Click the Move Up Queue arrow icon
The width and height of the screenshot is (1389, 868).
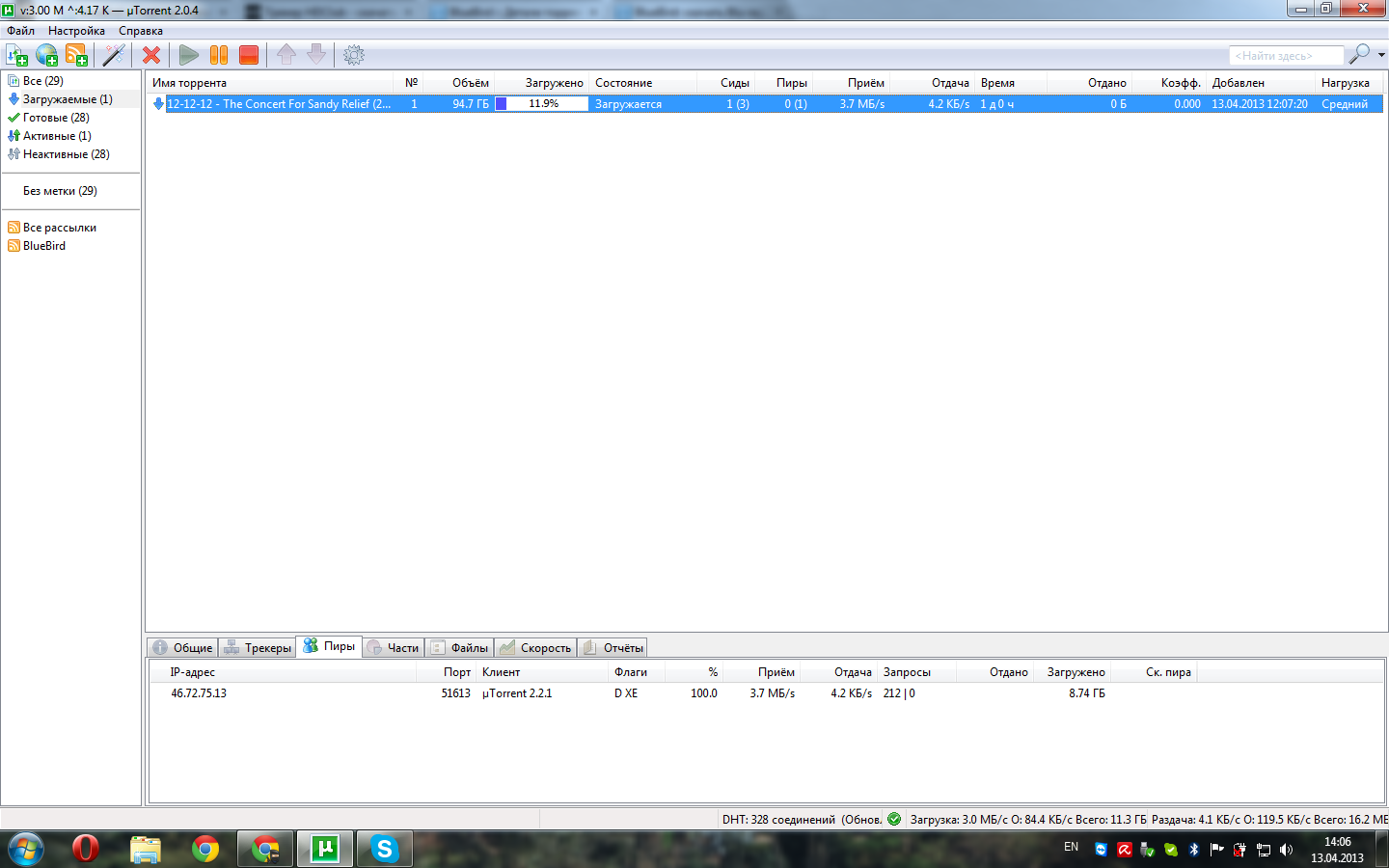pos(286,55)
